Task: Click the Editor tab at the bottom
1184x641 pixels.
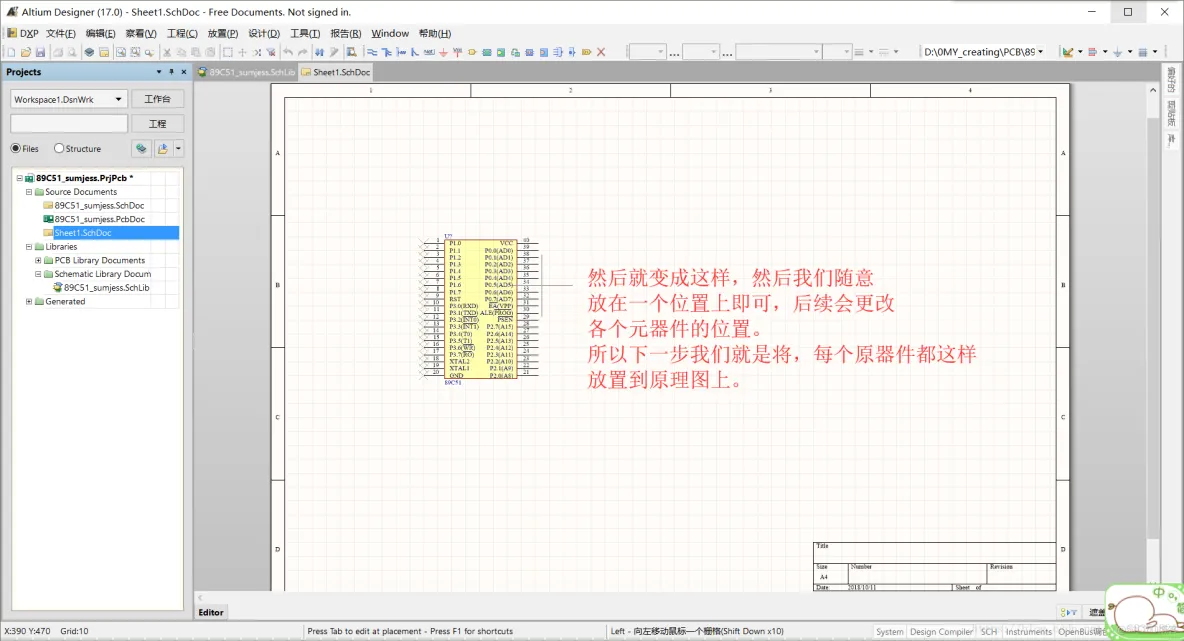Action: coord(211,612)
